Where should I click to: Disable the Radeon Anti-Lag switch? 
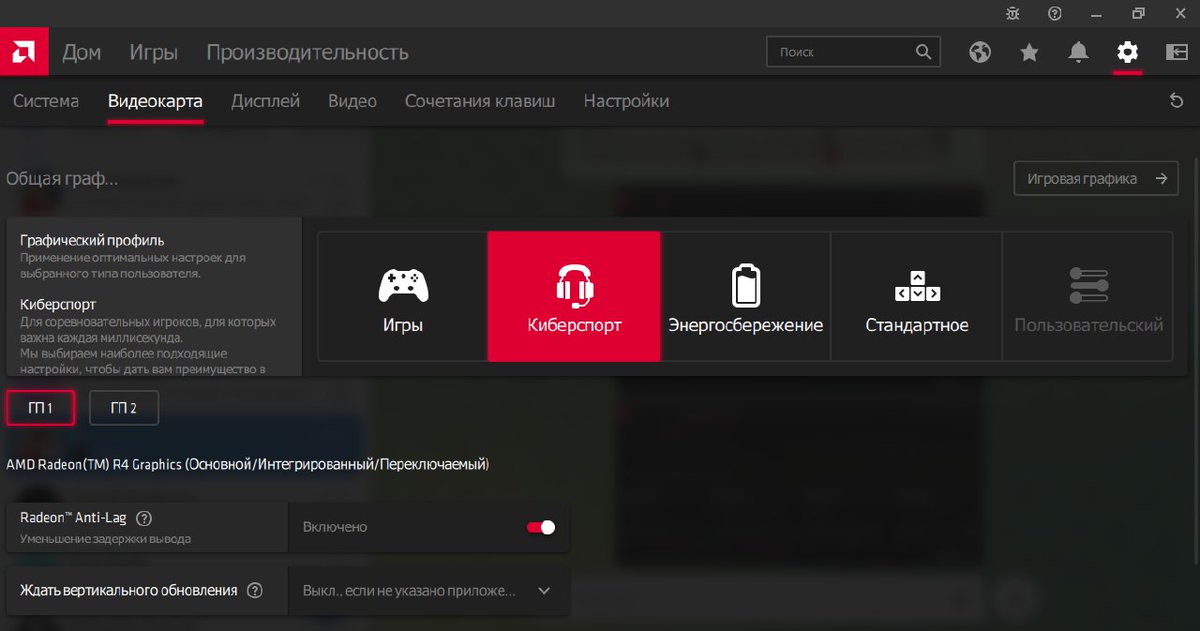tap(541, 527)
